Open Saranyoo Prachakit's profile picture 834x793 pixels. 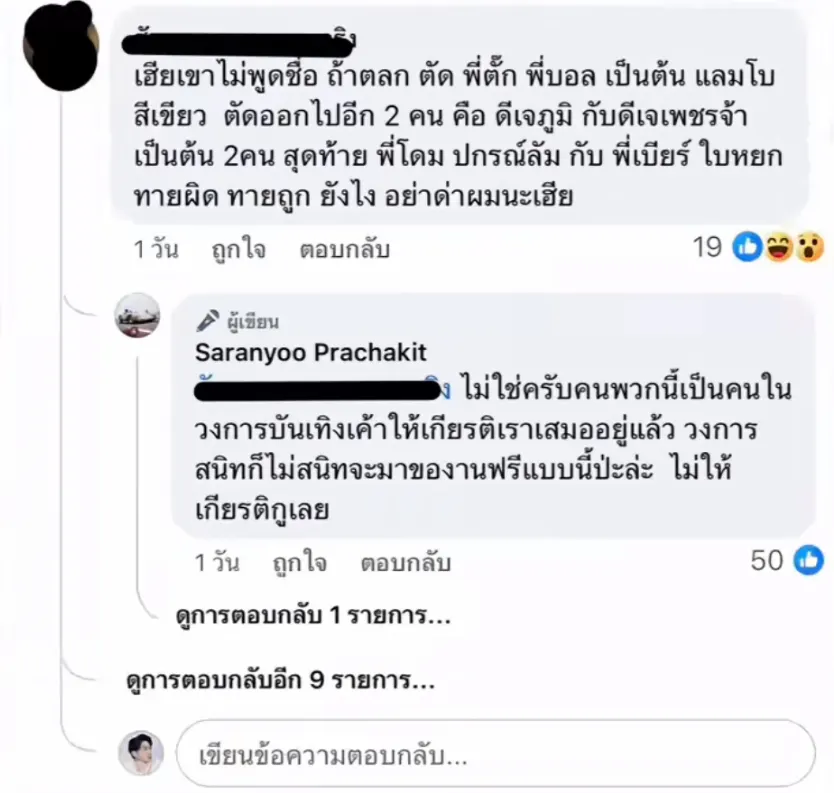coord(138,315)
